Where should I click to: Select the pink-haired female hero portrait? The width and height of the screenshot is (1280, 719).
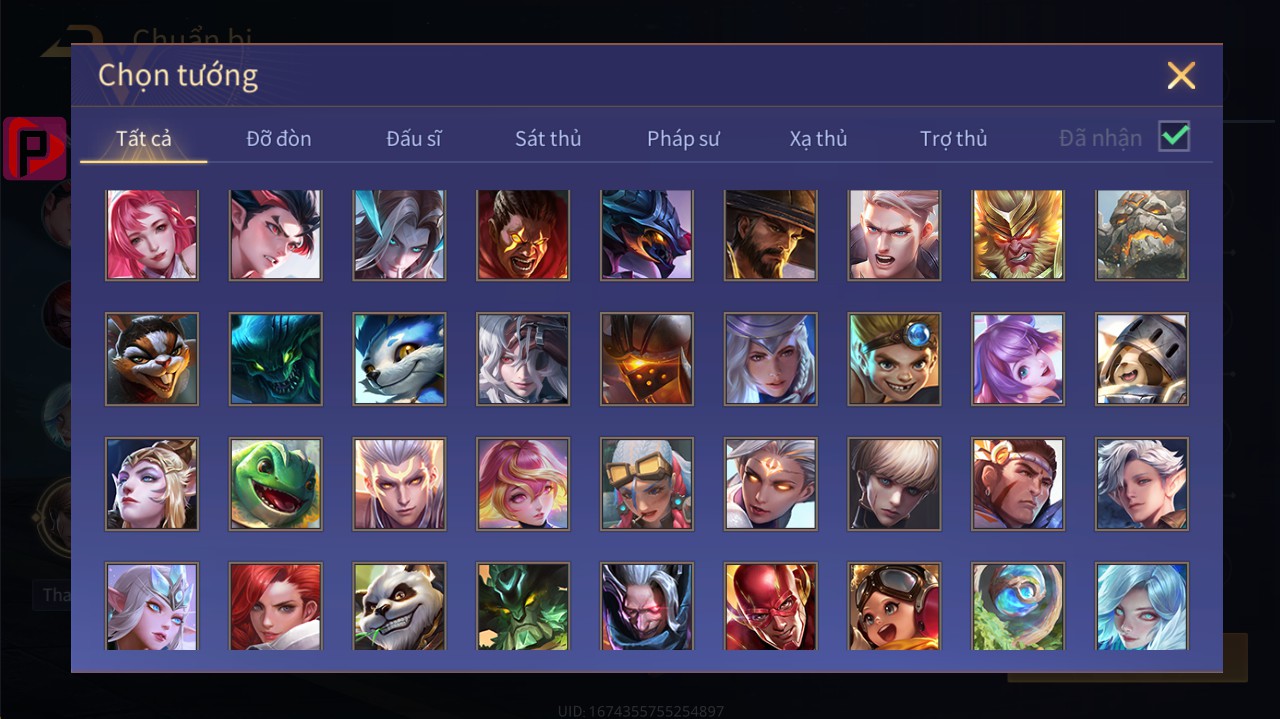152,235
